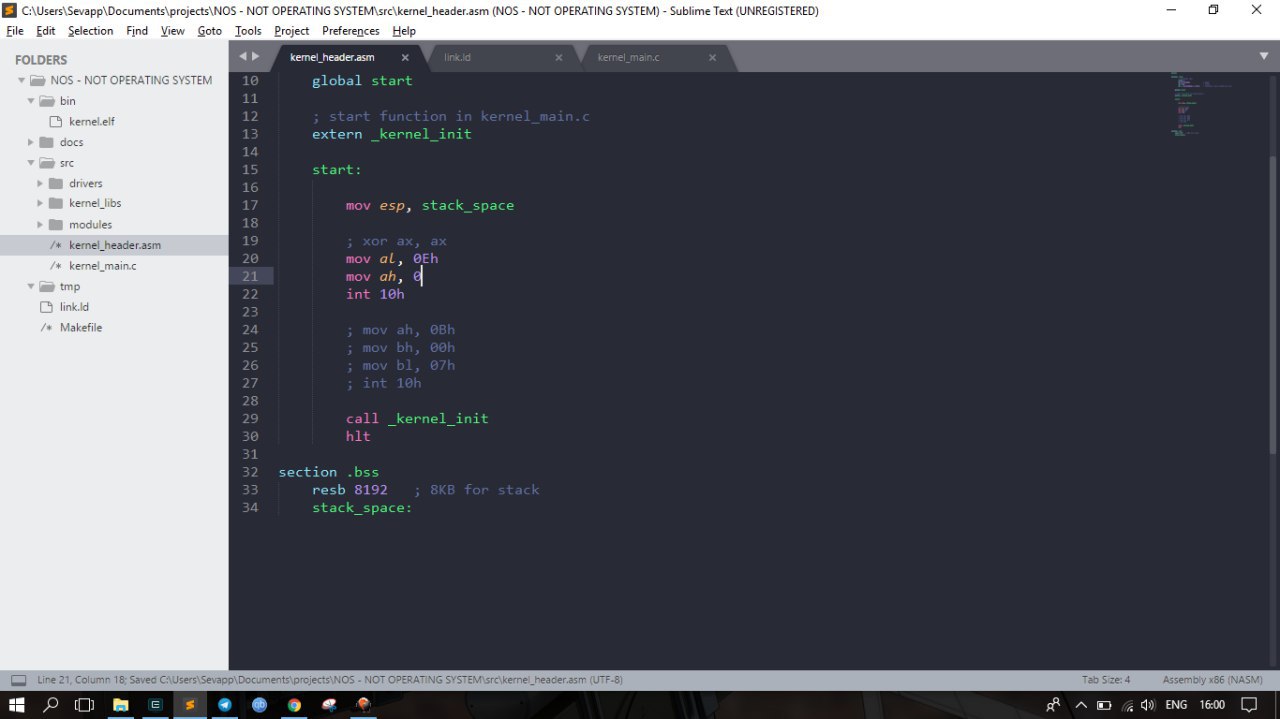Show hidden system tray icons
Viewport: 1280px width, 719px height.
point(1080,705)
